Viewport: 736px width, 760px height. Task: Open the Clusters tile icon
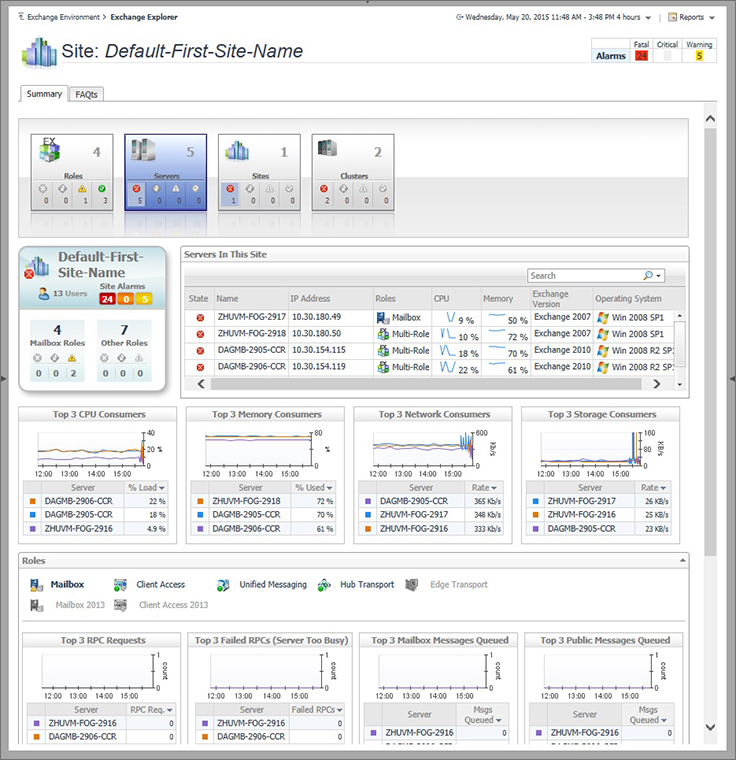click(x=327, y=148)
